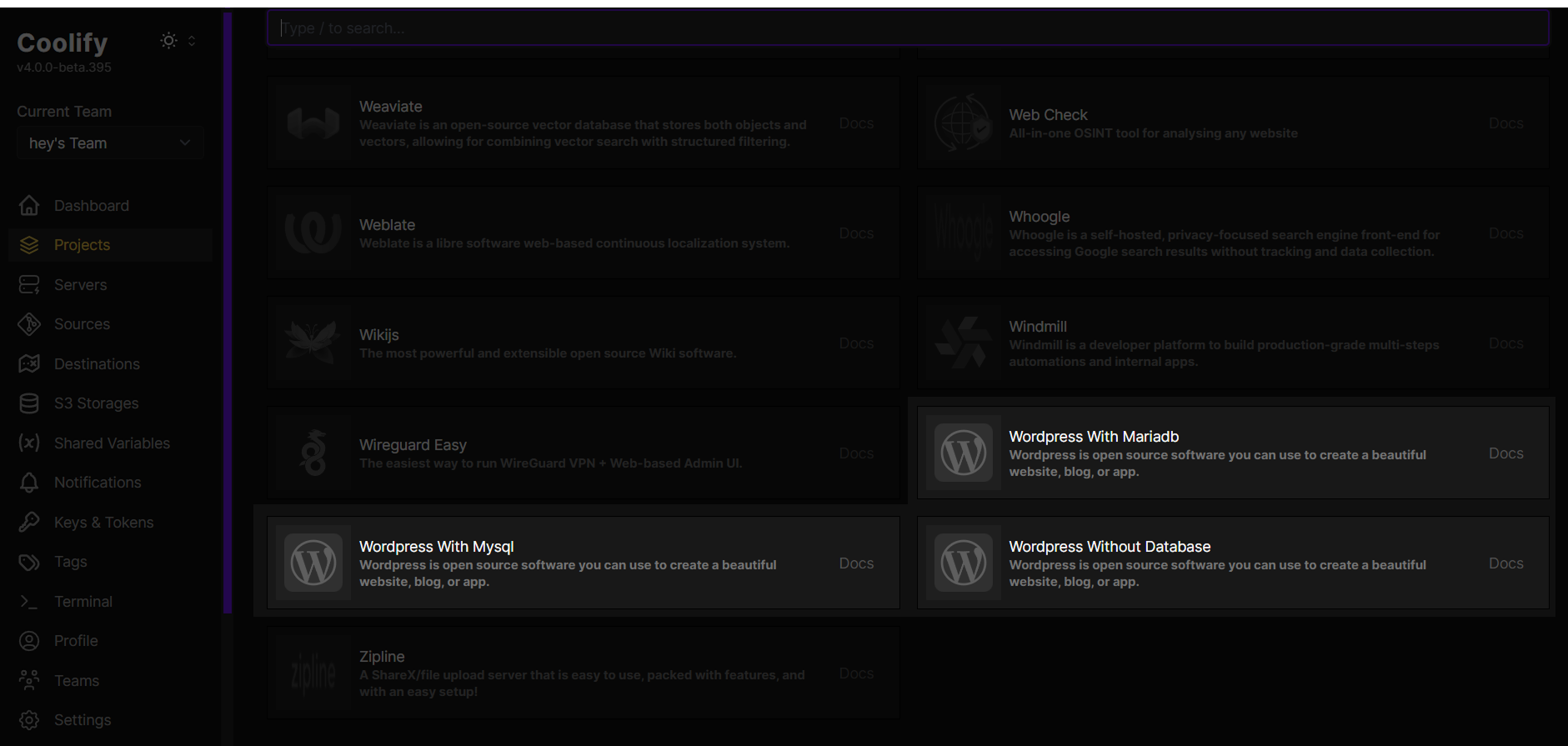Select the Wordpress Without Database title
This screenshot has width=1568, height=746.
click(x=1110, y=547)
